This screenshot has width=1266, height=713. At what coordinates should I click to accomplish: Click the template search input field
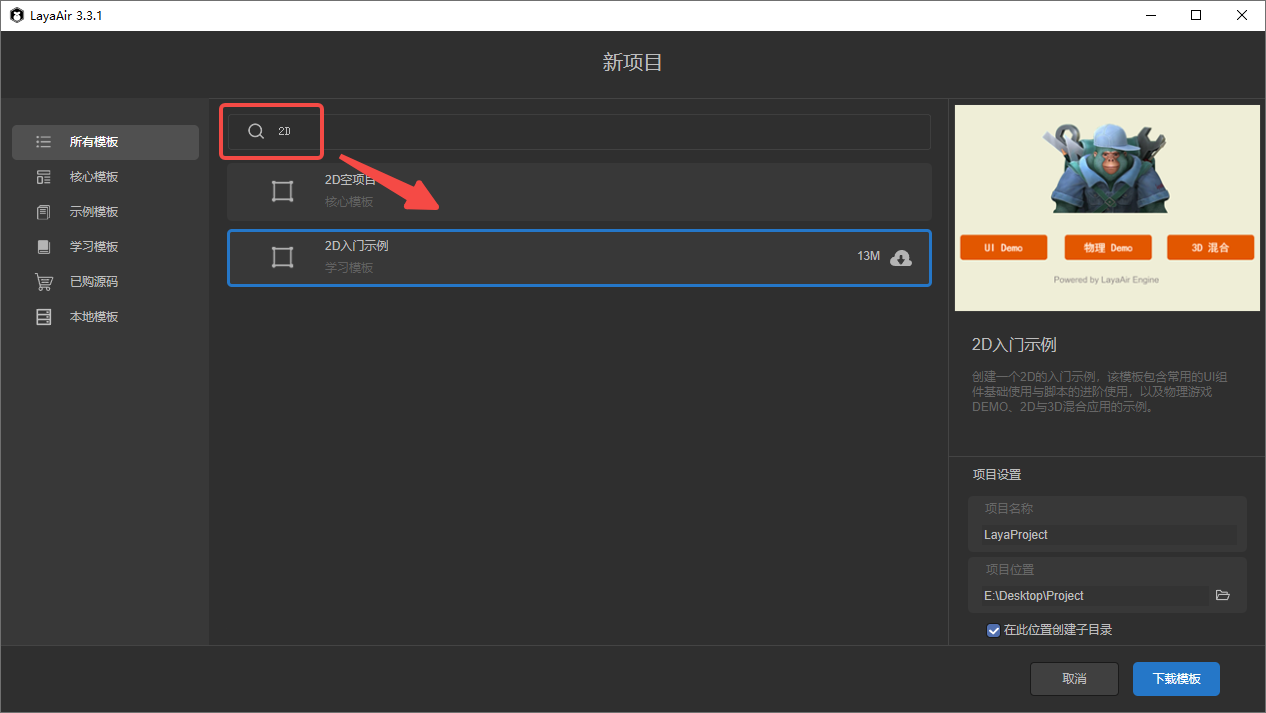coord(600,132)
